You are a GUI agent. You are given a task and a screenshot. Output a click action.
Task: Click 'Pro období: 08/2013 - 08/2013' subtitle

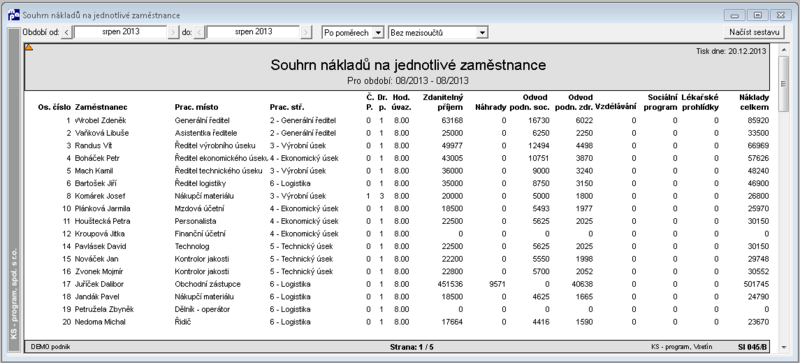pos(408,81)
